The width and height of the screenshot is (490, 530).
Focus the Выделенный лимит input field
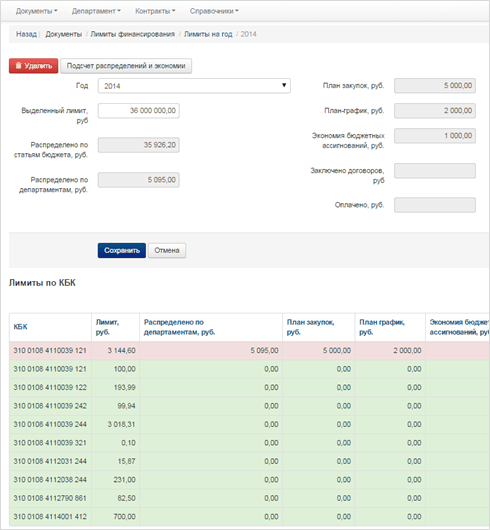point(139,111)
